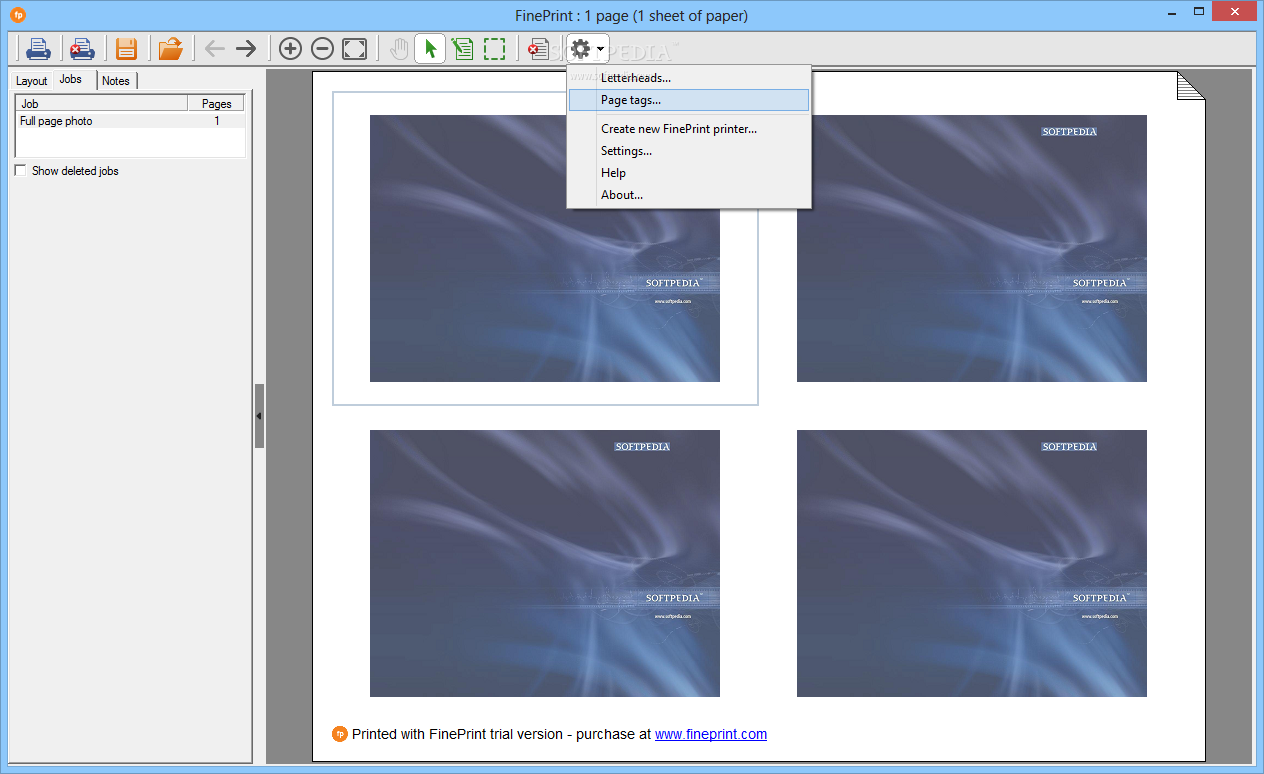Zoom out using the minus circle icon
Screen dimensions: 1264x774
322,48
